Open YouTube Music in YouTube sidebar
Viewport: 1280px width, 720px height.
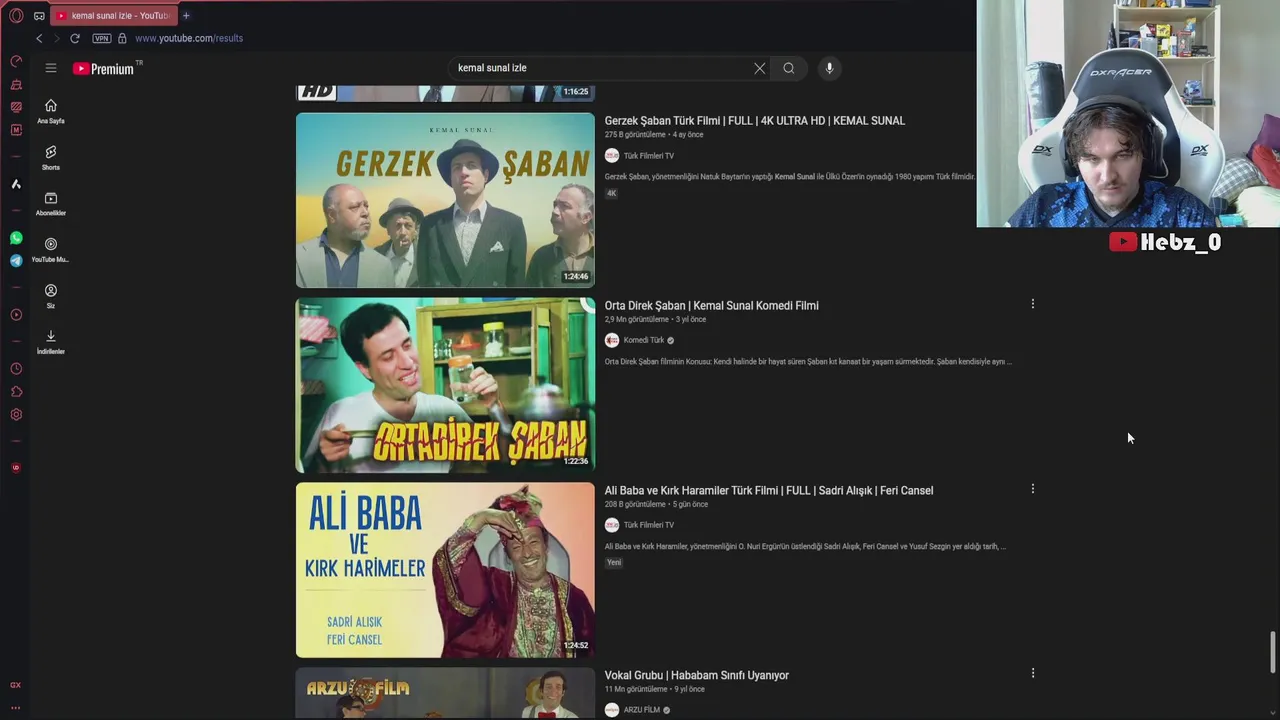pyautogui.click(x=51, y=249)
